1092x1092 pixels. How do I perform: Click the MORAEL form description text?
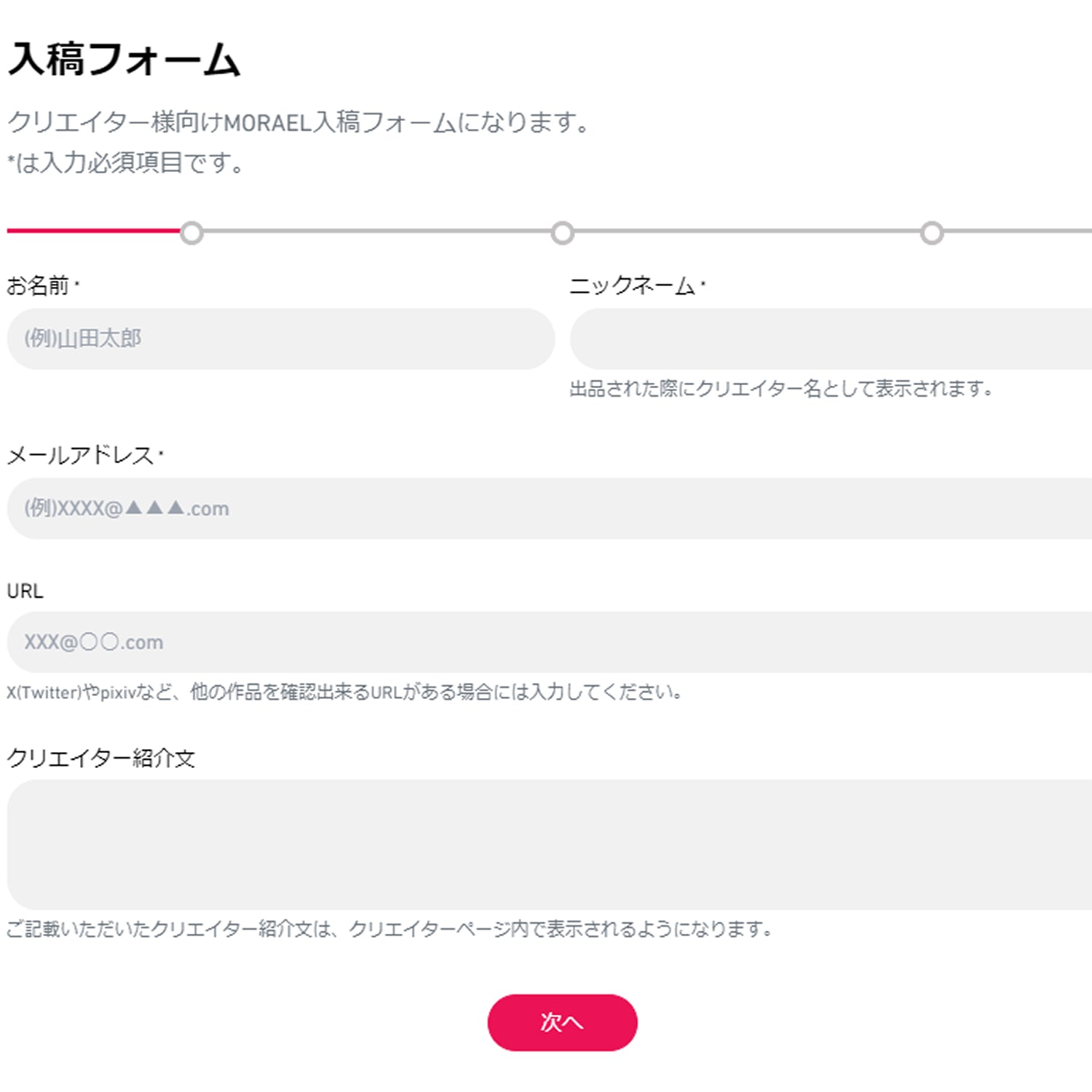tap(298, 122)
